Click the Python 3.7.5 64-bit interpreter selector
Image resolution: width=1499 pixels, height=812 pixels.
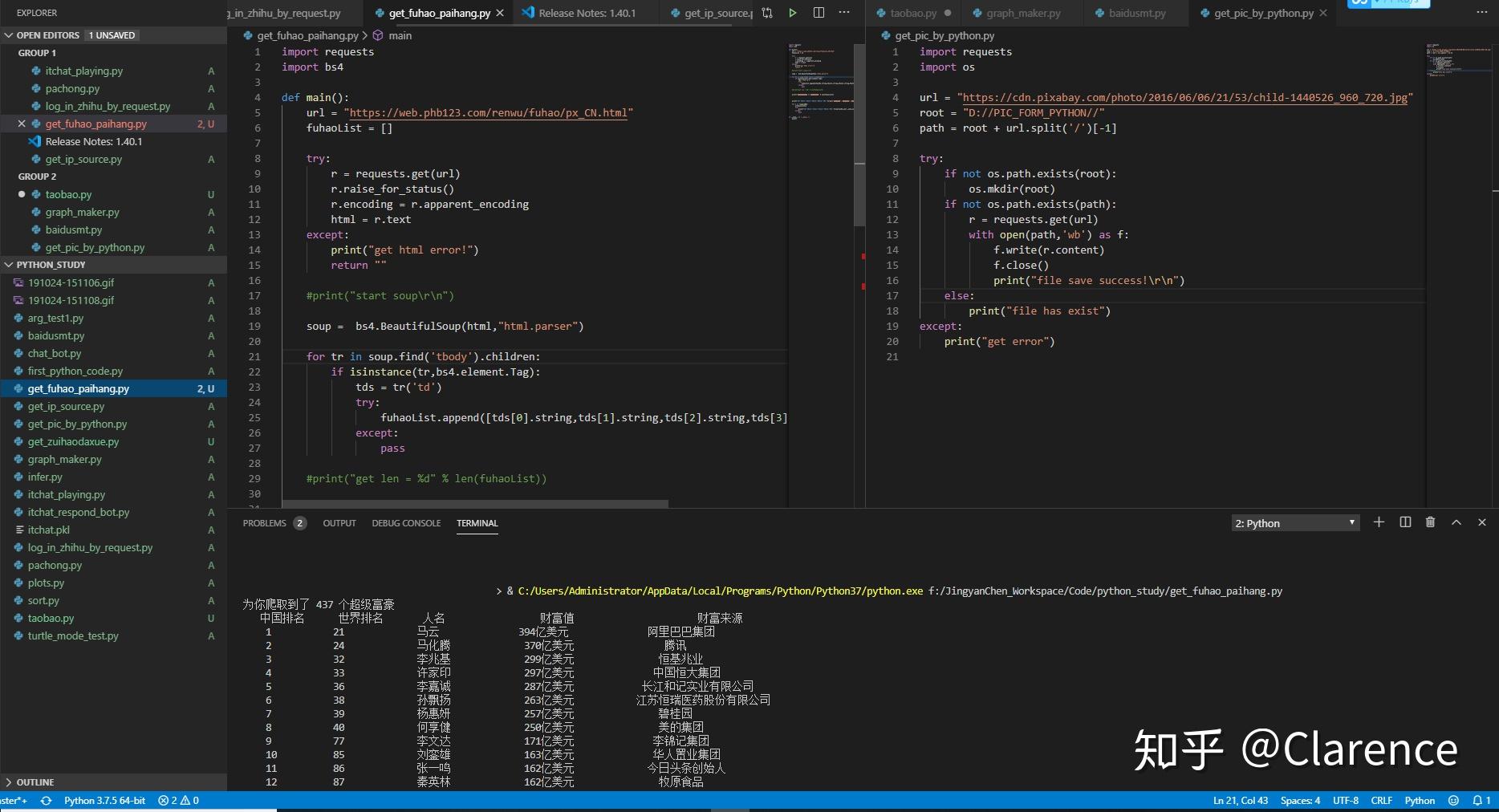[104, 801]
